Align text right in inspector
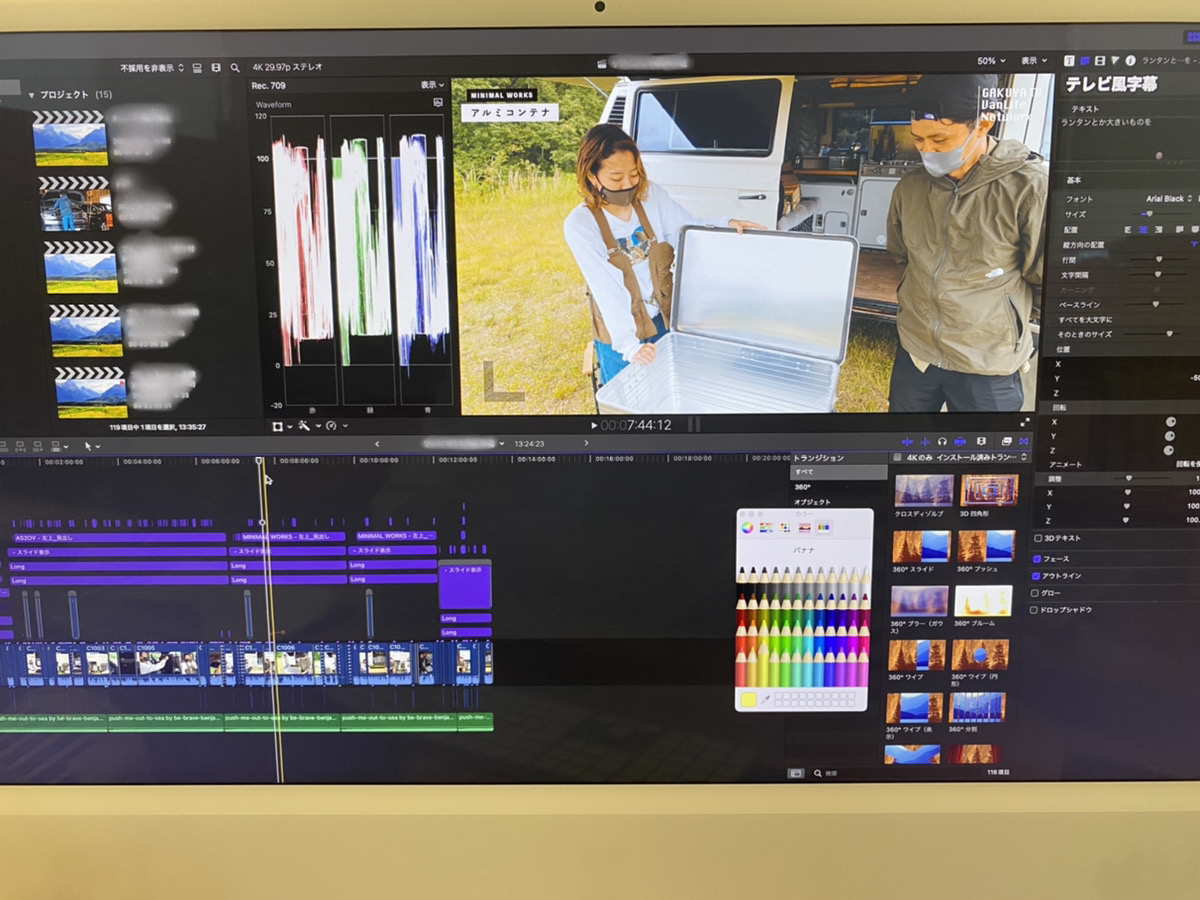The height and width of the screenshot is (900, 1200). pyautogui.click(x=1161, y=229)
